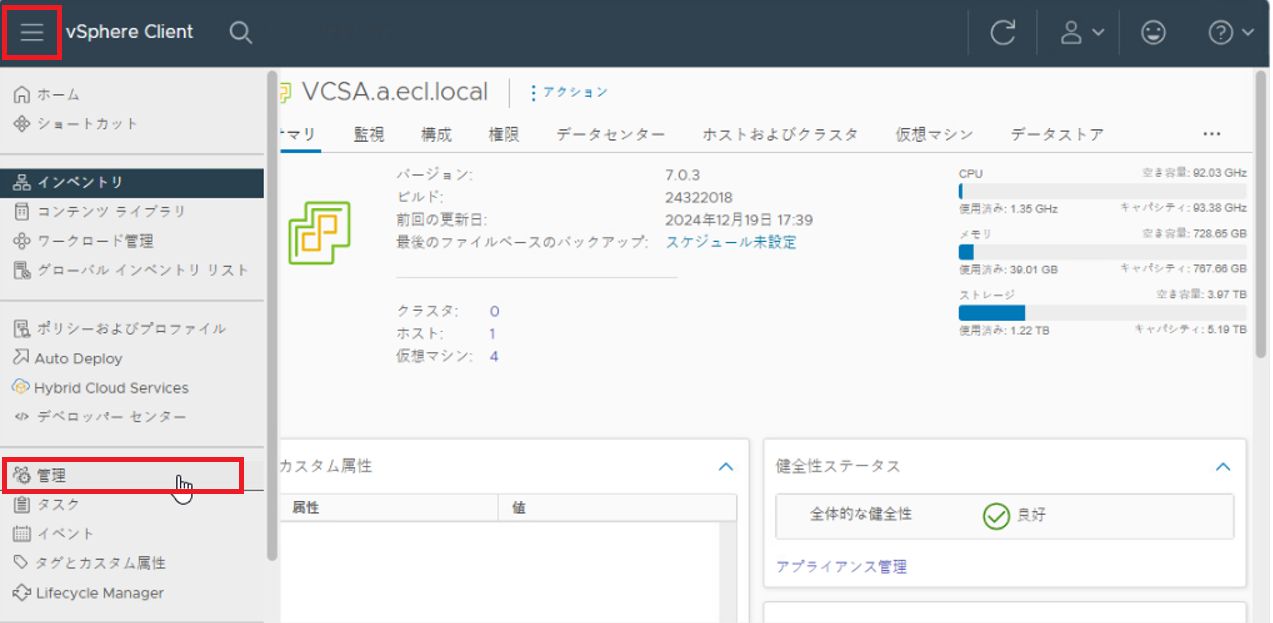The image size is (1273, 623).
Task: Collapse the カスタム属性 panel
Action: click(726, 466)
